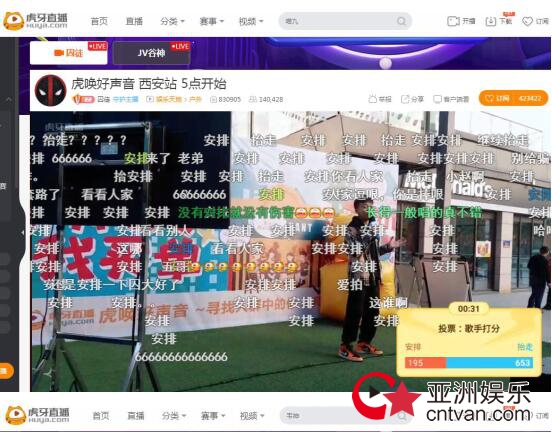The image size is (552, 432).
Task: Open the 首页 menu item in top nav
Action: [99, 21]
